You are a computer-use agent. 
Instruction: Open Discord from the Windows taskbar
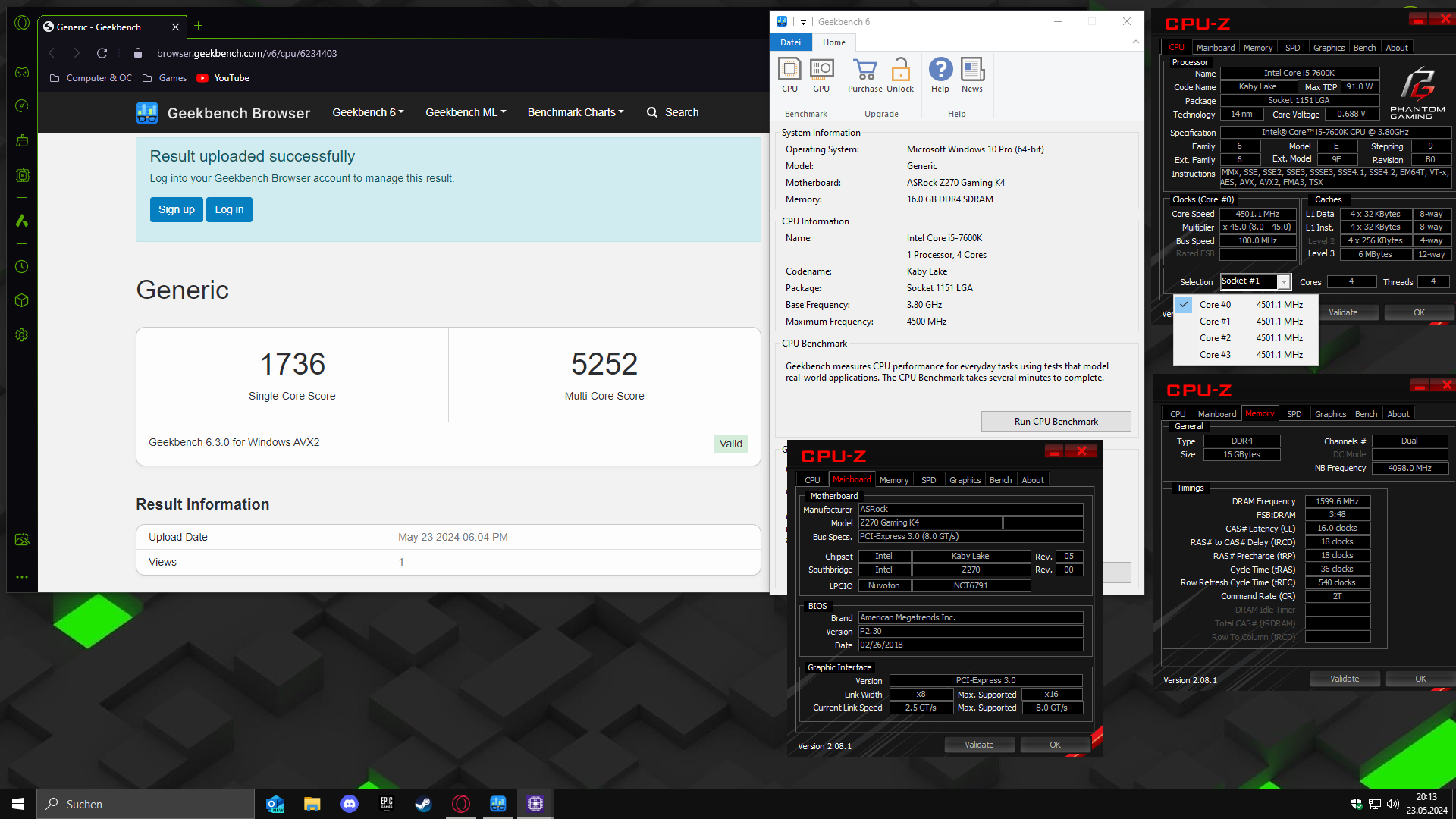pos(349,804)
